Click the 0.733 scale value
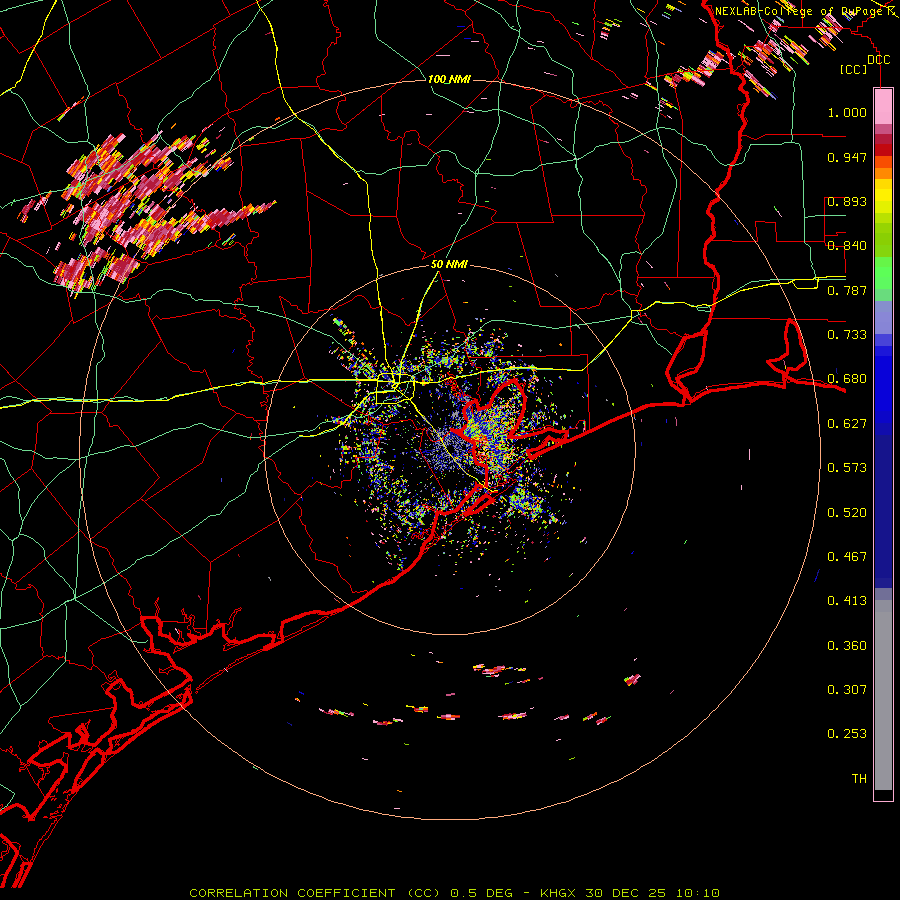Viewport: 900px width, 900px height. [847, 335]
